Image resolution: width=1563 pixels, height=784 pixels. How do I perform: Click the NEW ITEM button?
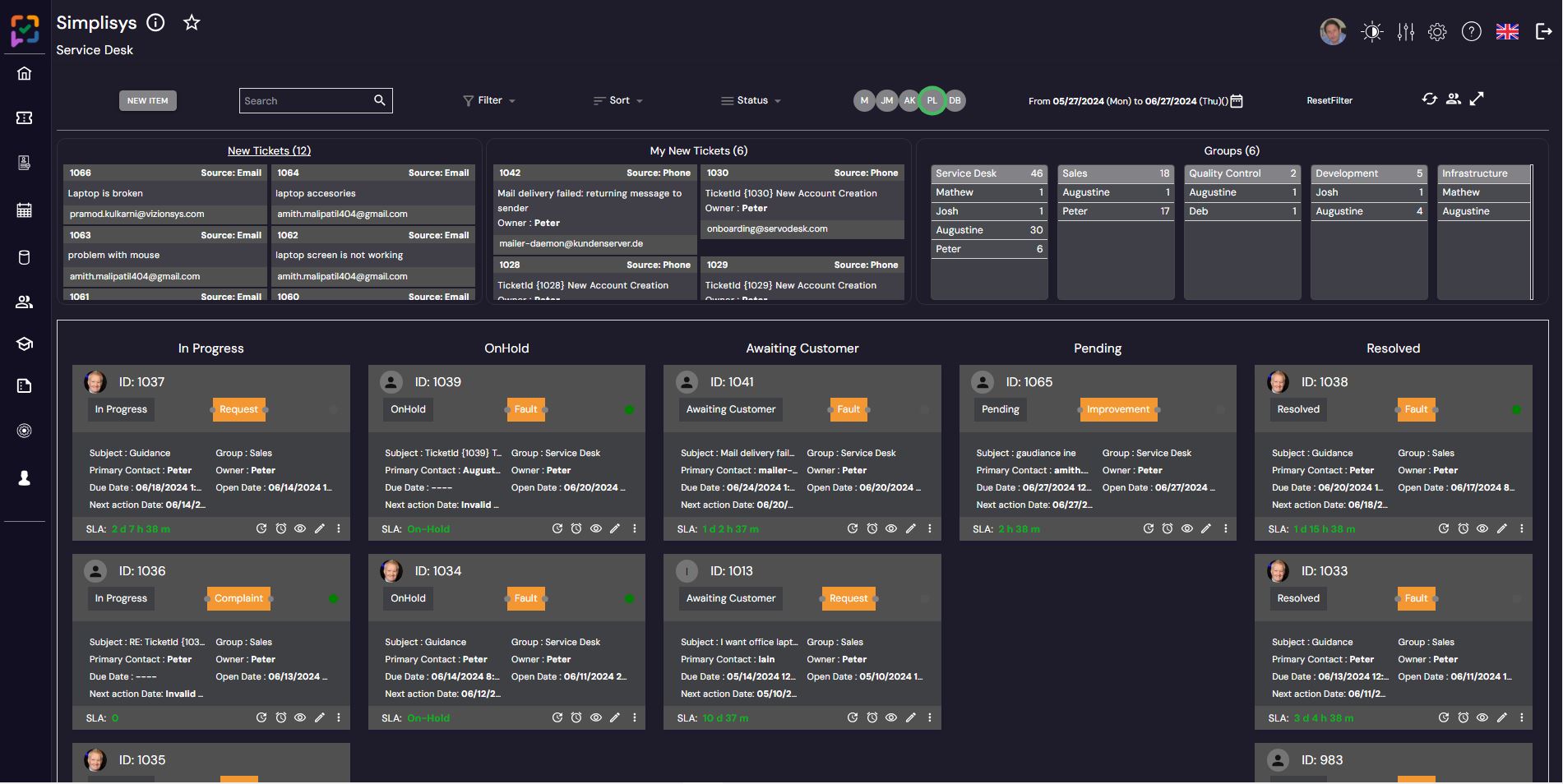(148, 100)
